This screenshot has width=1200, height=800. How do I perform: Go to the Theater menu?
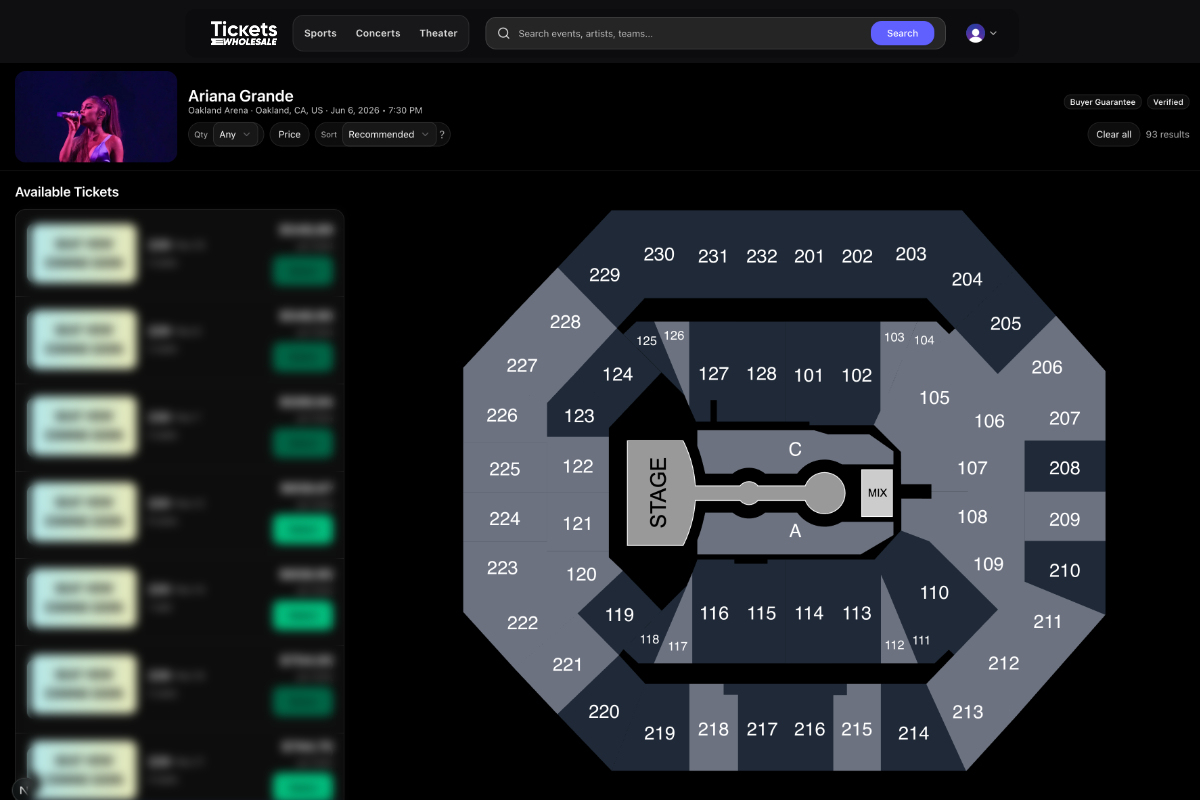[x=438, y=33]
